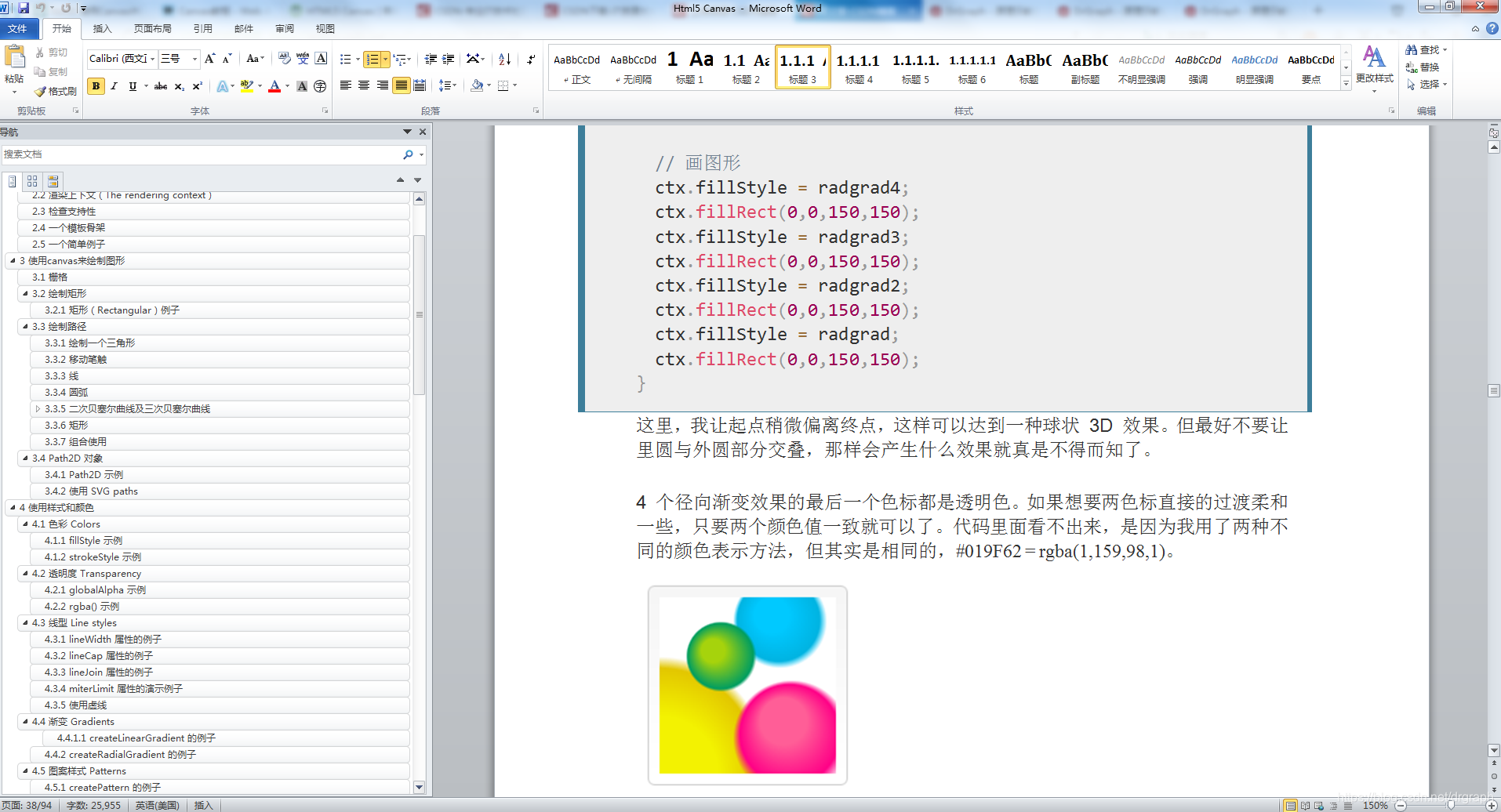Apply subscript formatting

[x=180, y=86]
